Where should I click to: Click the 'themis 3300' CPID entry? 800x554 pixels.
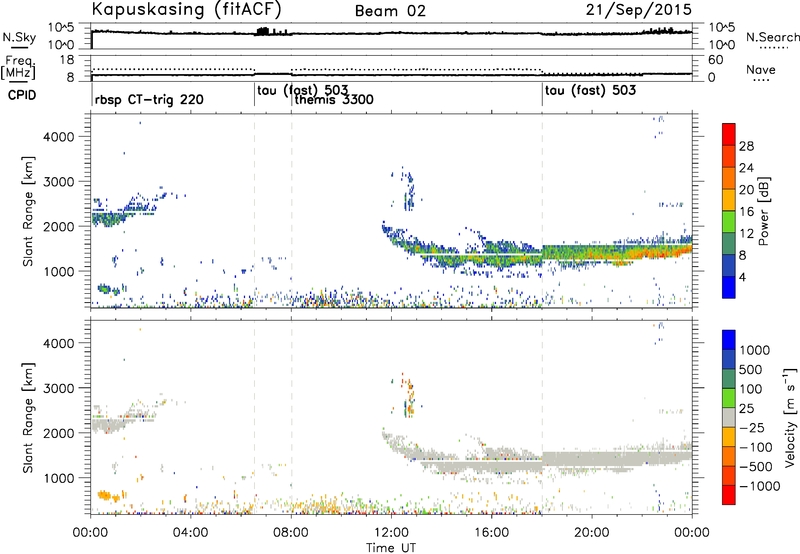click(x=334, y=99)
